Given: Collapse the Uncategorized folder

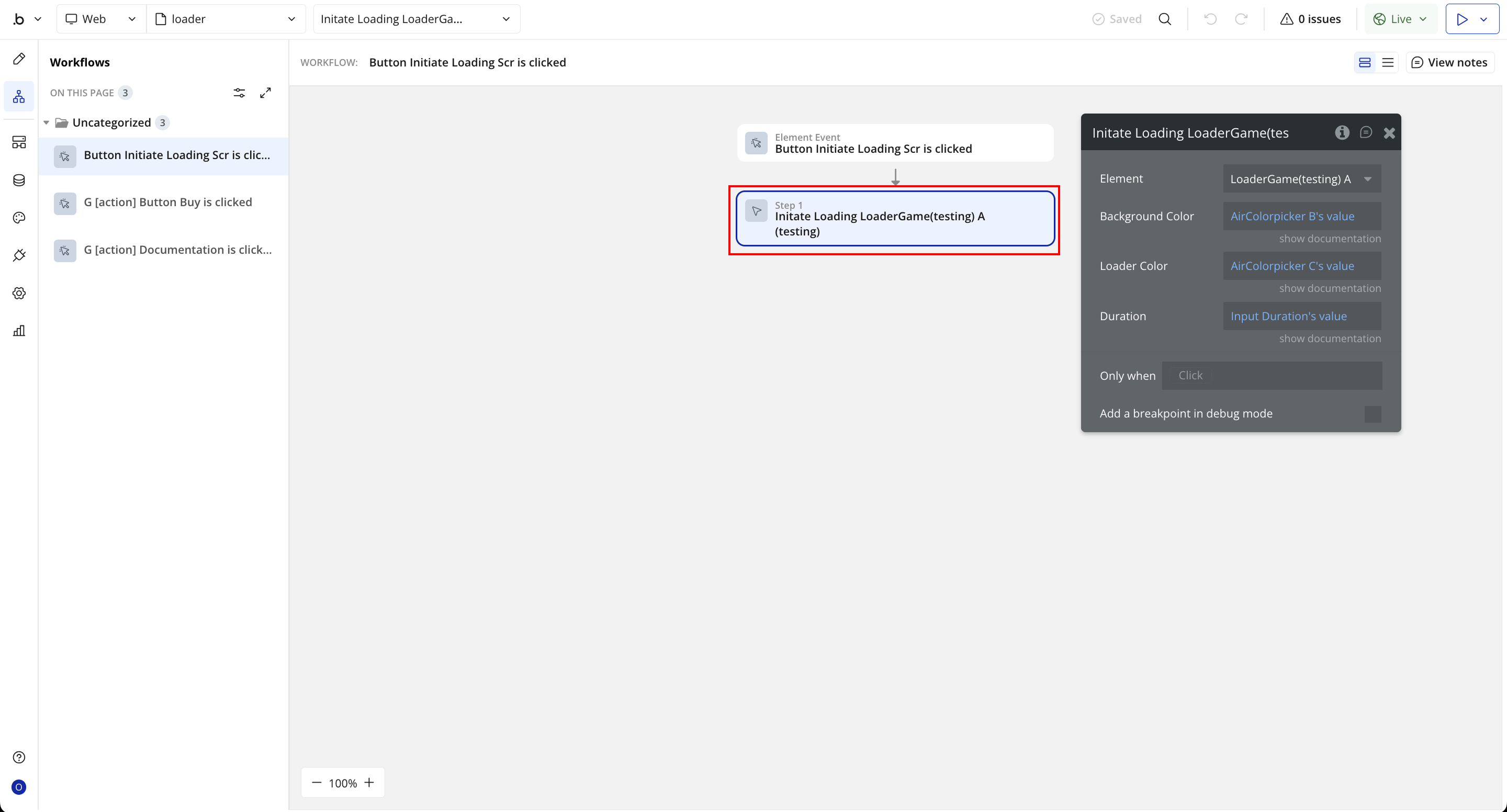Looking at the screenshot, I should (x=46, y=123).
